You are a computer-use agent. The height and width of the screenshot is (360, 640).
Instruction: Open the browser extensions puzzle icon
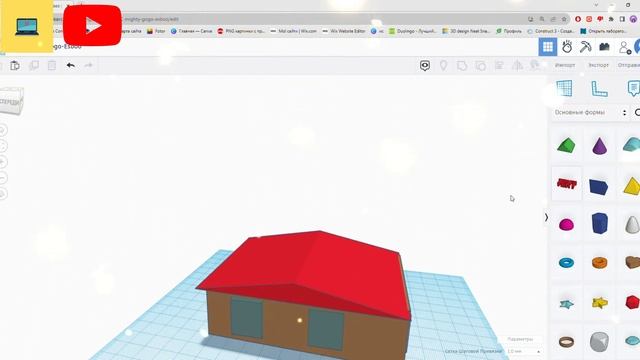coord(611,19)
